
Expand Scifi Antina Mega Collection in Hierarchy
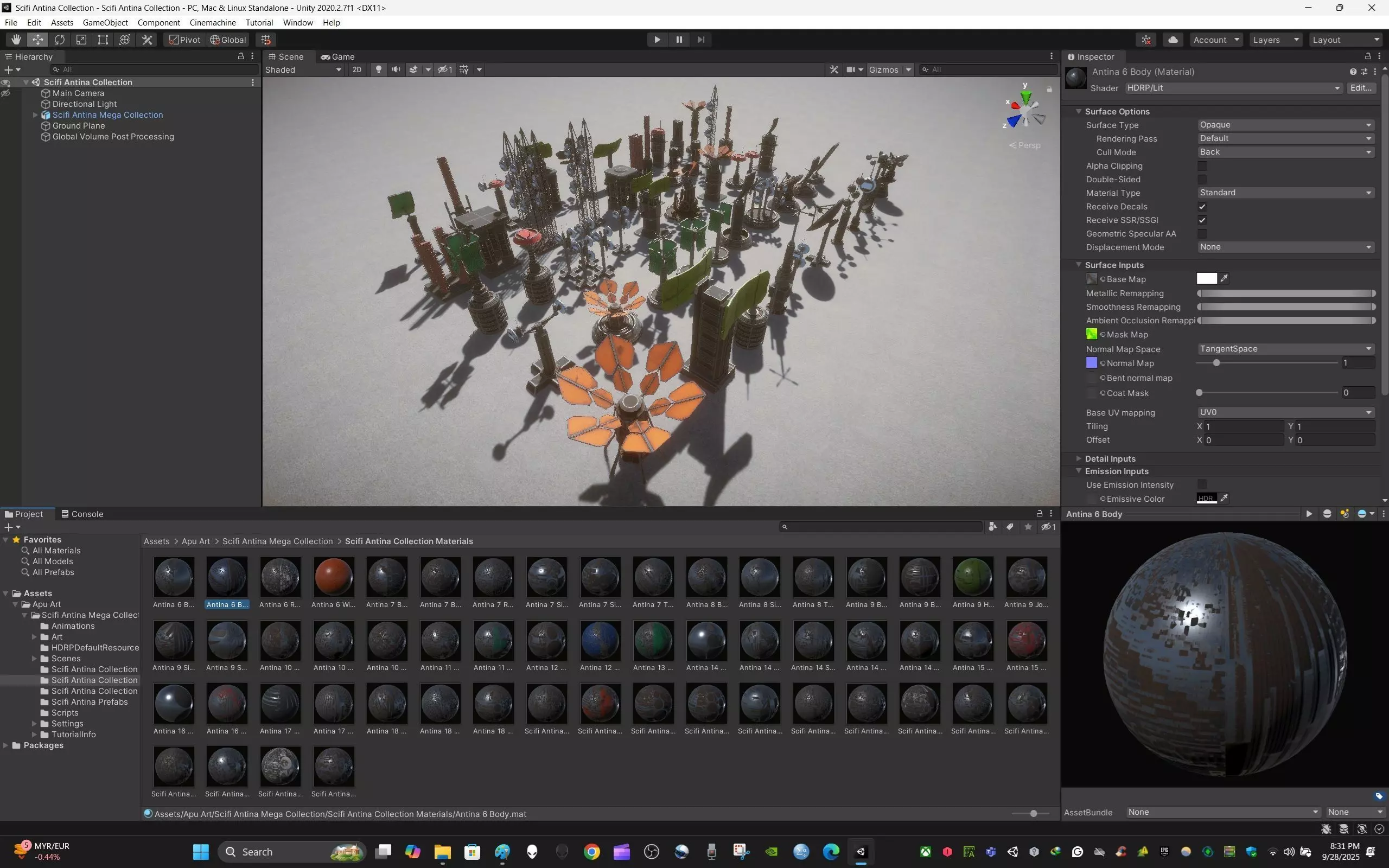point(35,115)
